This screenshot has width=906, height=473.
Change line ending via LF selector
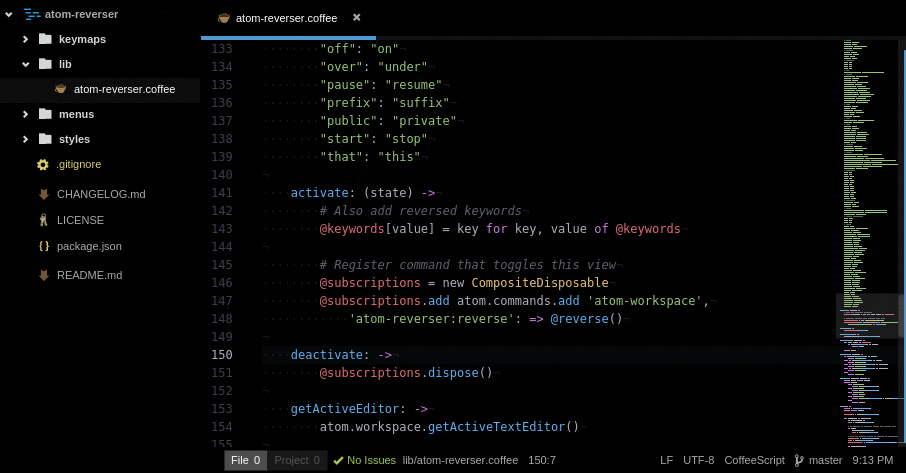[x=667, y=460]
